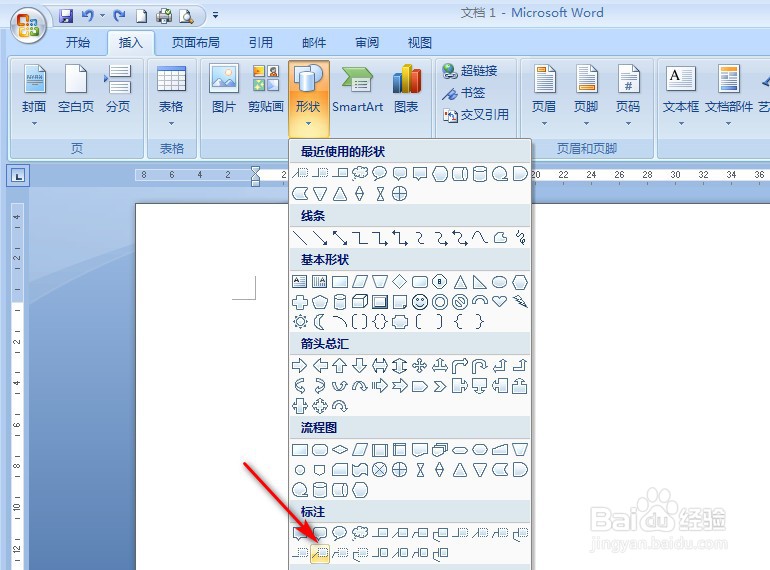Viewport: 770px width, 570px height.
Task: Select the four-way arrow shape
Action: (x=419, y=366)
